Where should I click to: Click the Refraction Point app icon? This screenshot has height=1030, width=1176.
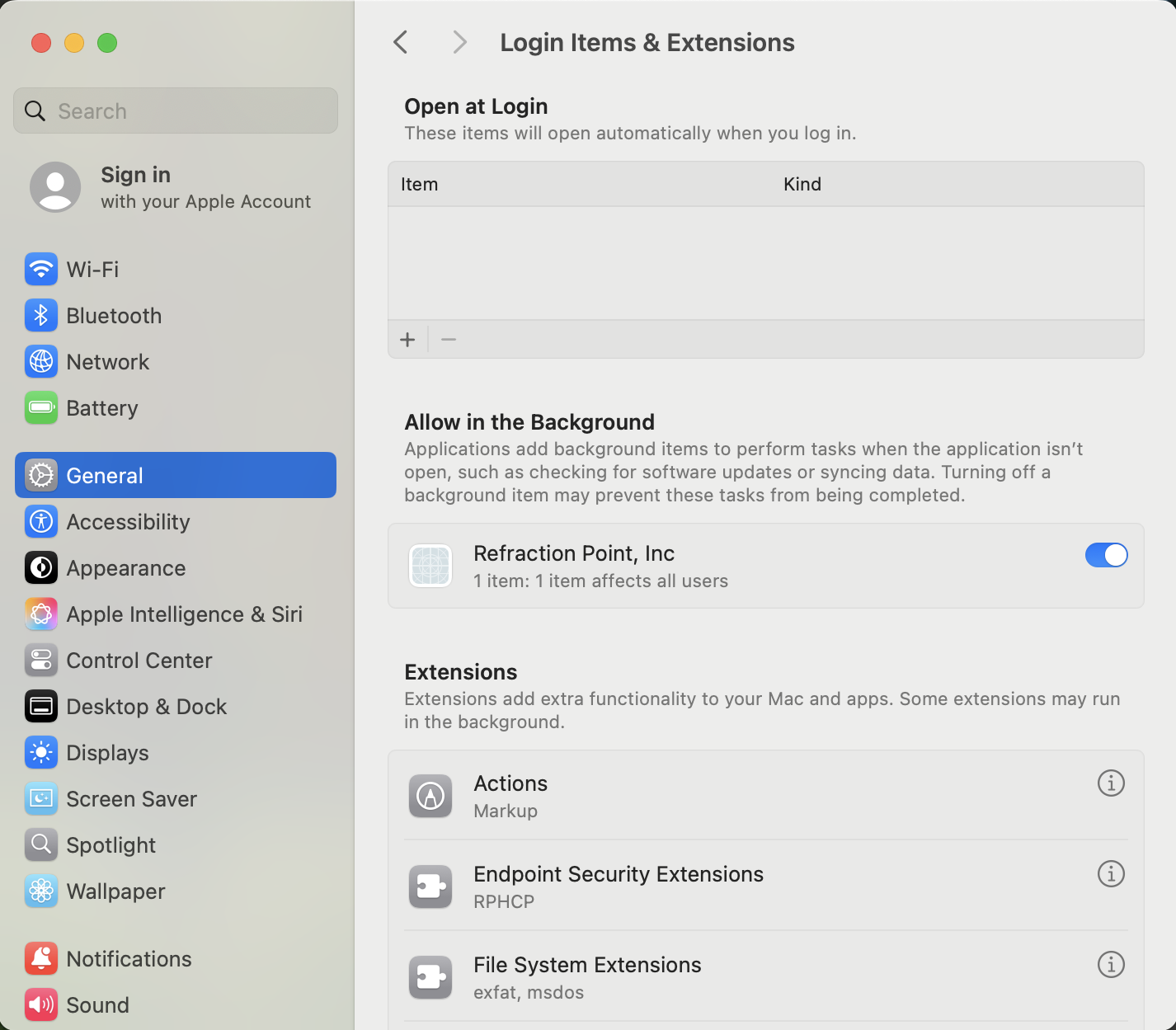pyautogui.click(x=430, y=567)
